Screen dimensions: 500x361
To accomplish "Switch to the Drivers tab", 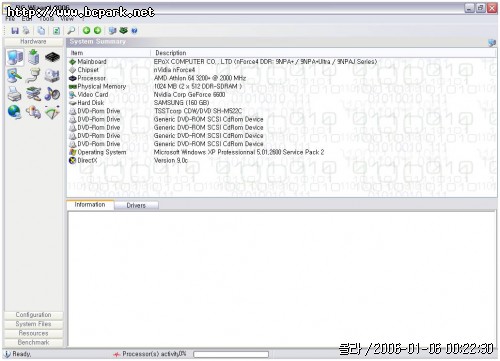I will (x=136, y=206).
